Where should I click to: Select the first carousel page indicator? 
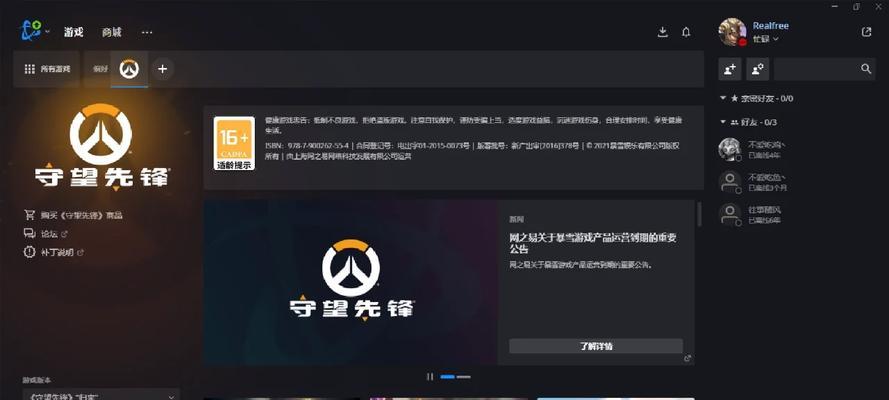pyautogui.click(x=447, y=377)
